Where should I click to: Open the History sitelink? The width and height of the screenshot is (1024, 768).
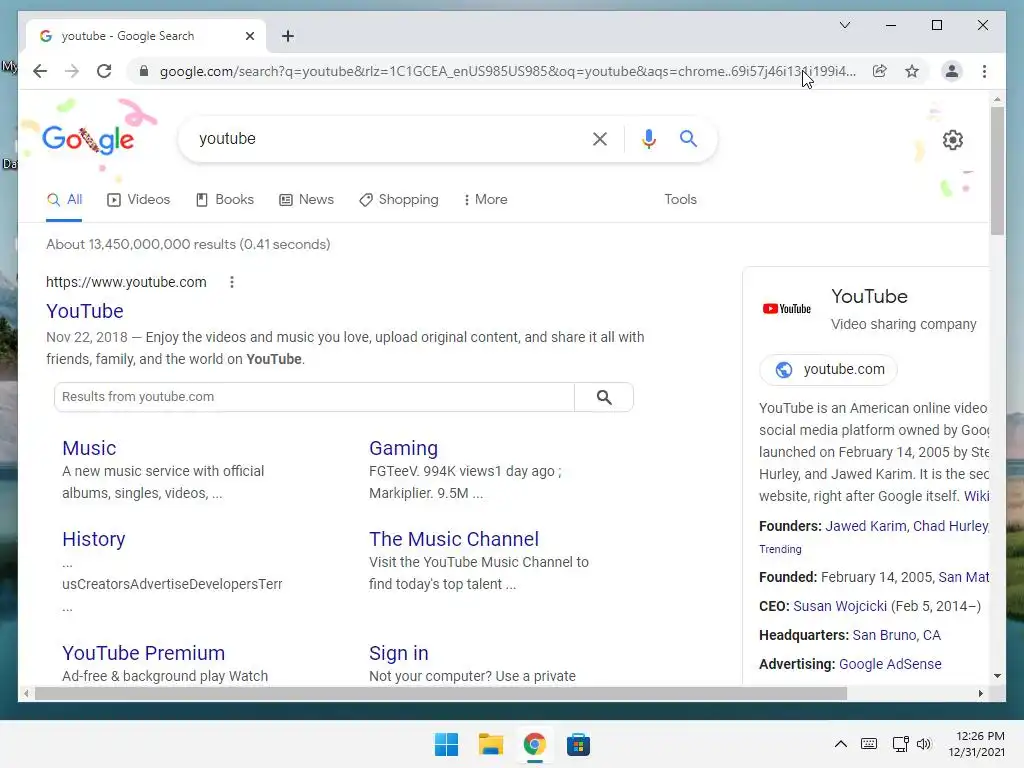93,539
